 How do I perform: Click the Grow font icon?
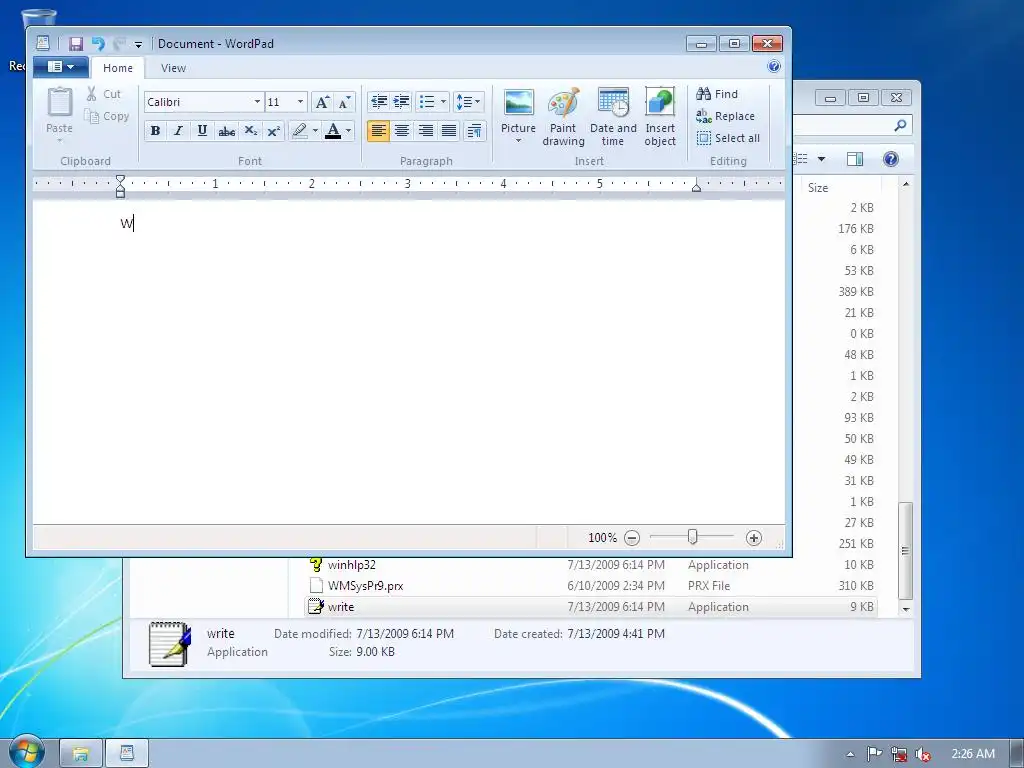[321, 102]
